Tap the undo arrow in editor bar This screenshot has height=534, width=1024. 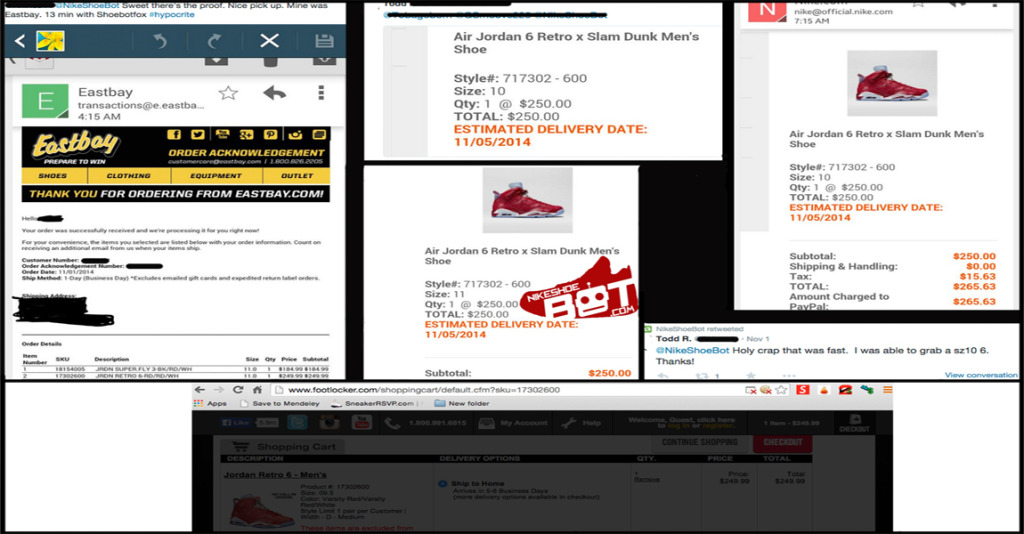tap(160, 41)
